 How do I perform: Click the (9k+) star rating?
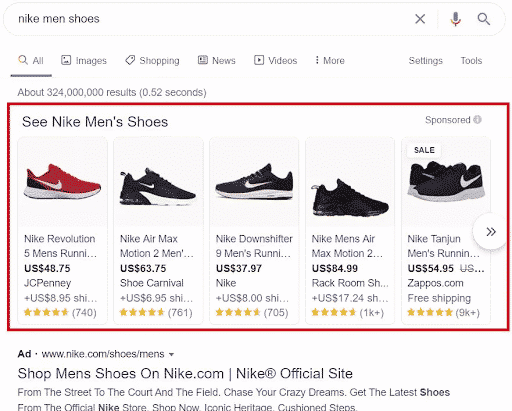(443, 312)
